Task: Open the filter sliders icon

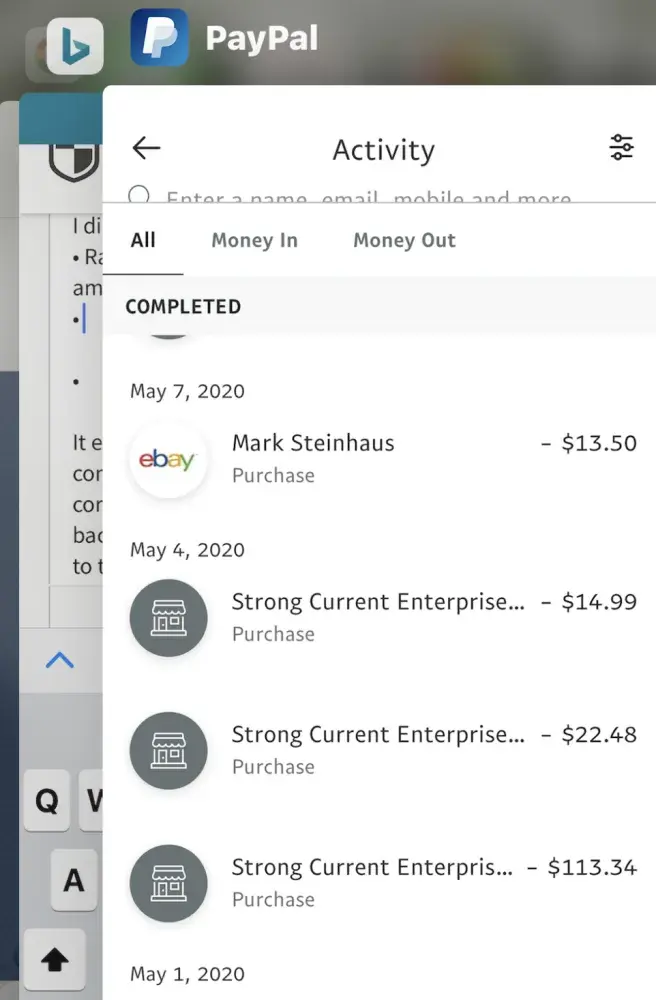Action: pyautogui.click(x=621, y=148)
